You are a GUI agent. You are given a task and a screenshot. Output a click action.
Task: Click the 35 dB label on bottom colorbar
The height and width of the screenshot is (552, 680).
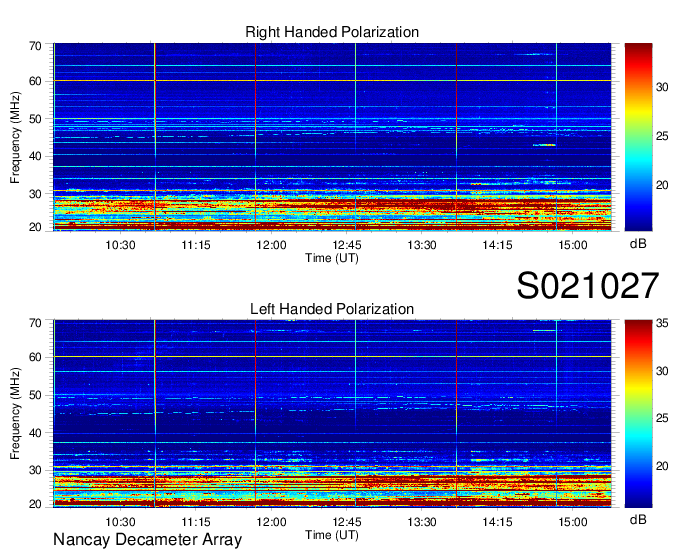[x=662, y=323]
